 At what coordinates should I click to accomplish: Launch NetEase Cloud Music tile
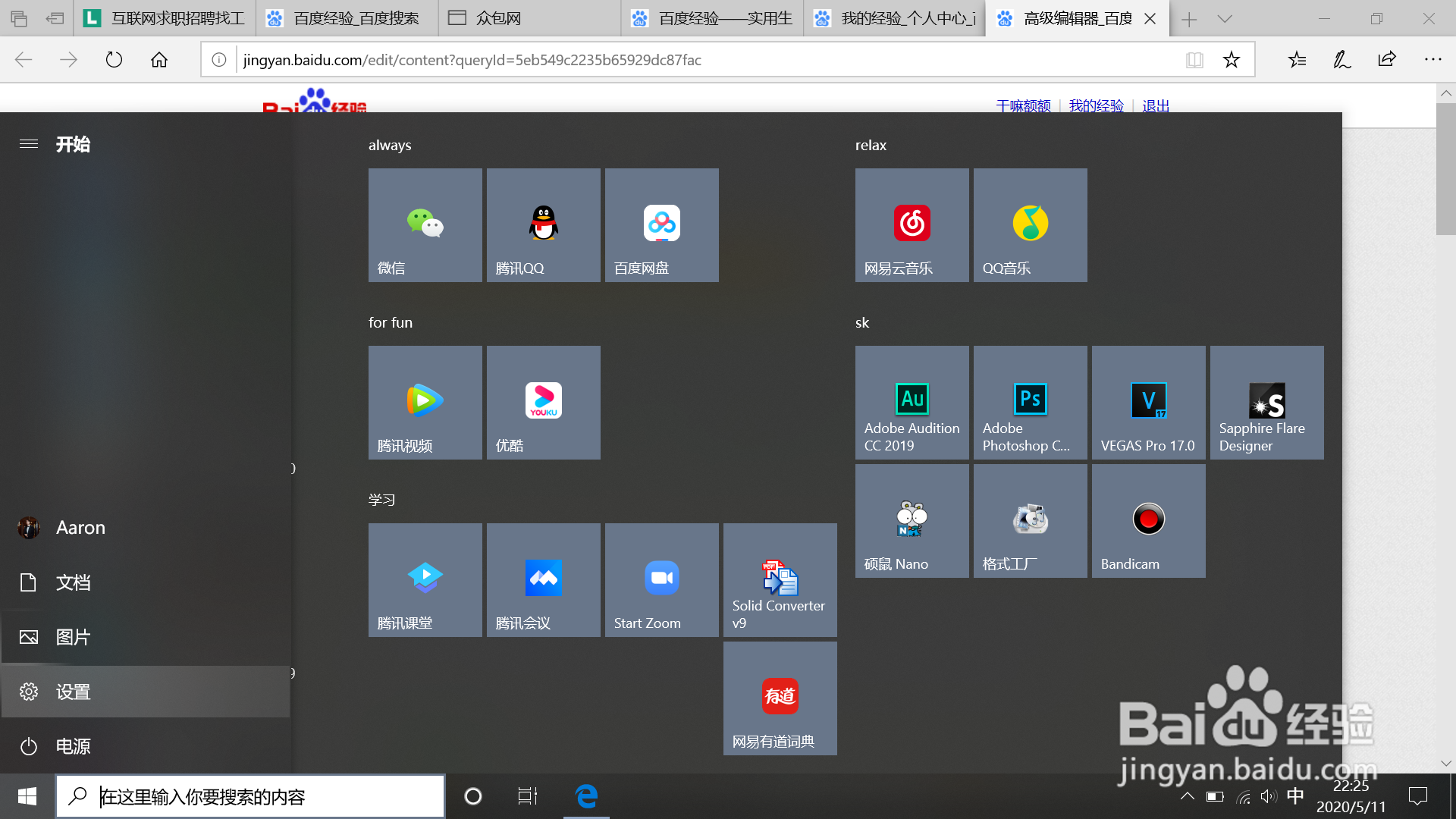point(912,225)
